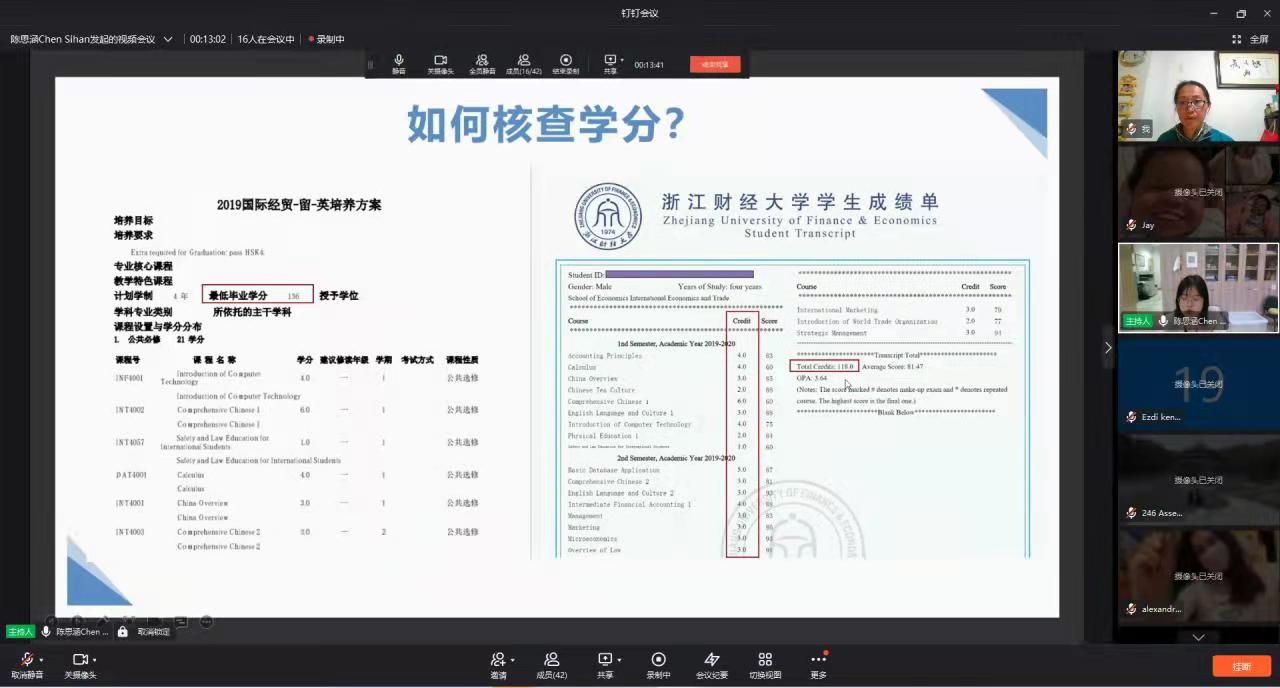Screen dimensions: 1280x688
Task: Open 成员(42) members list in bottom bar
Action: click(551, 660)
